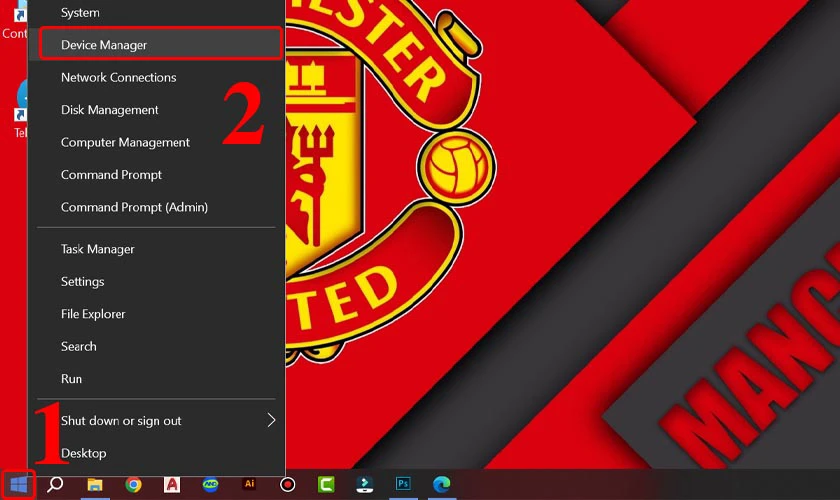Open Computer Management

click(156, 142)
